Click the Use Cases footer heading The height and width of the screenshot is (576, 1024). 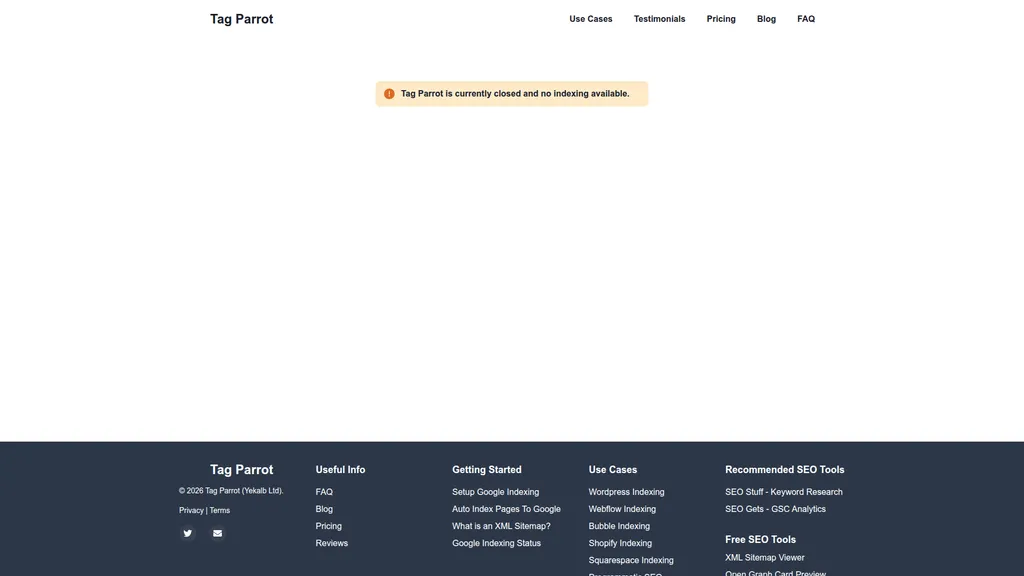(x=613, y=470)
